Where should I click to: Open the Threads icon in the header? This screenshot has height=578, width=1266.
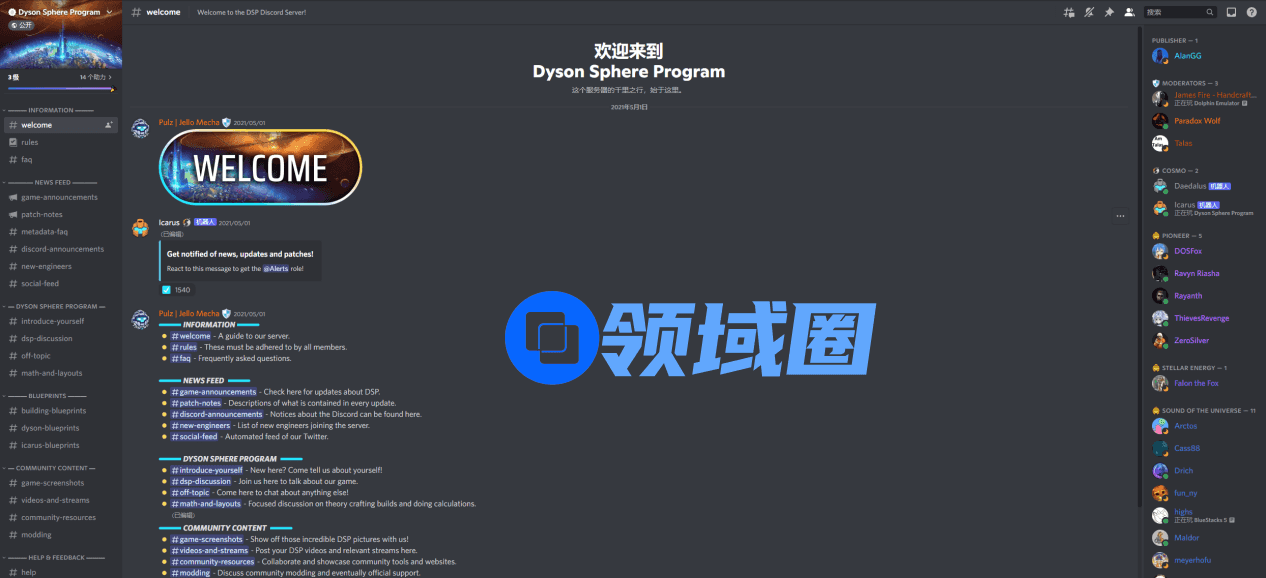[1069, 12]
